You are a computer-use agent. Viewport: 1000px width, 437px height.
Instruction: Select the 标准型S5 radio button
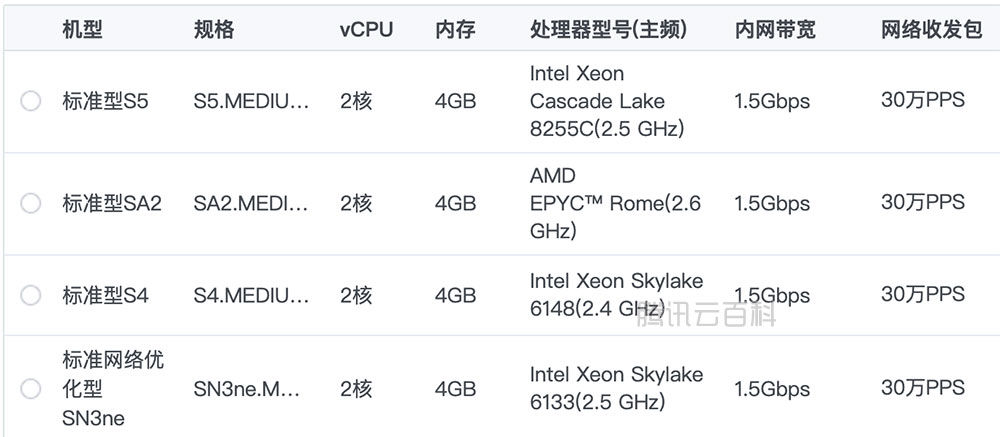click(31, 101)
